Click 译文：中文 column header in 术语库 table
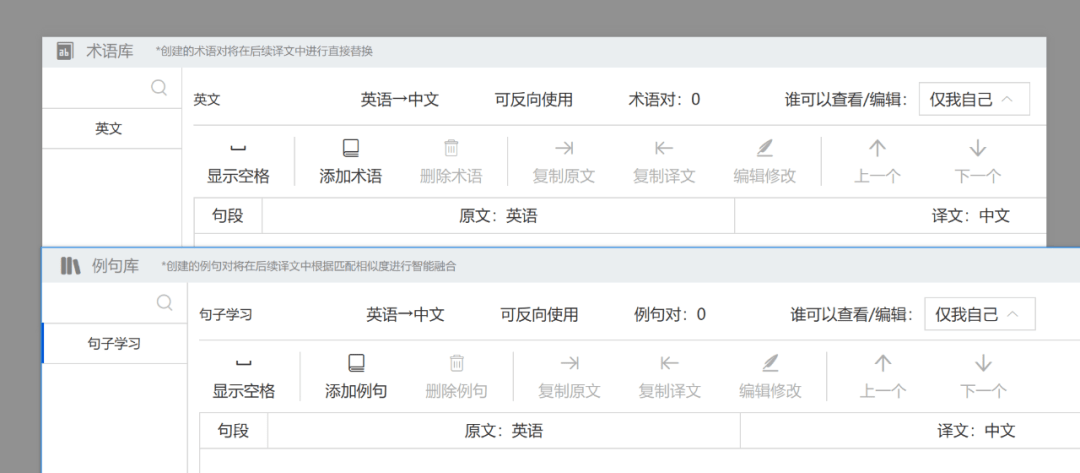Image resolution: width=1080 pixels, height=473 pixels. tap(970, 216)
